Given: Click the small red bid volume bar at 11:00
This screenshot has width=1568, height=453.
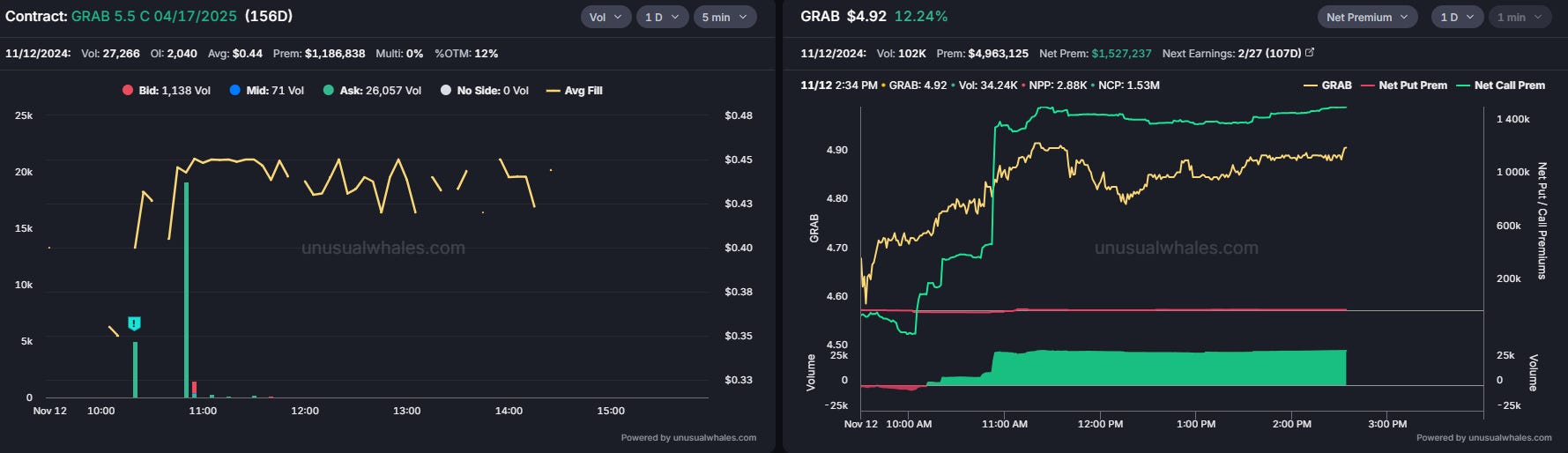Looking at the screenshot, I should [x=194, y=389].
